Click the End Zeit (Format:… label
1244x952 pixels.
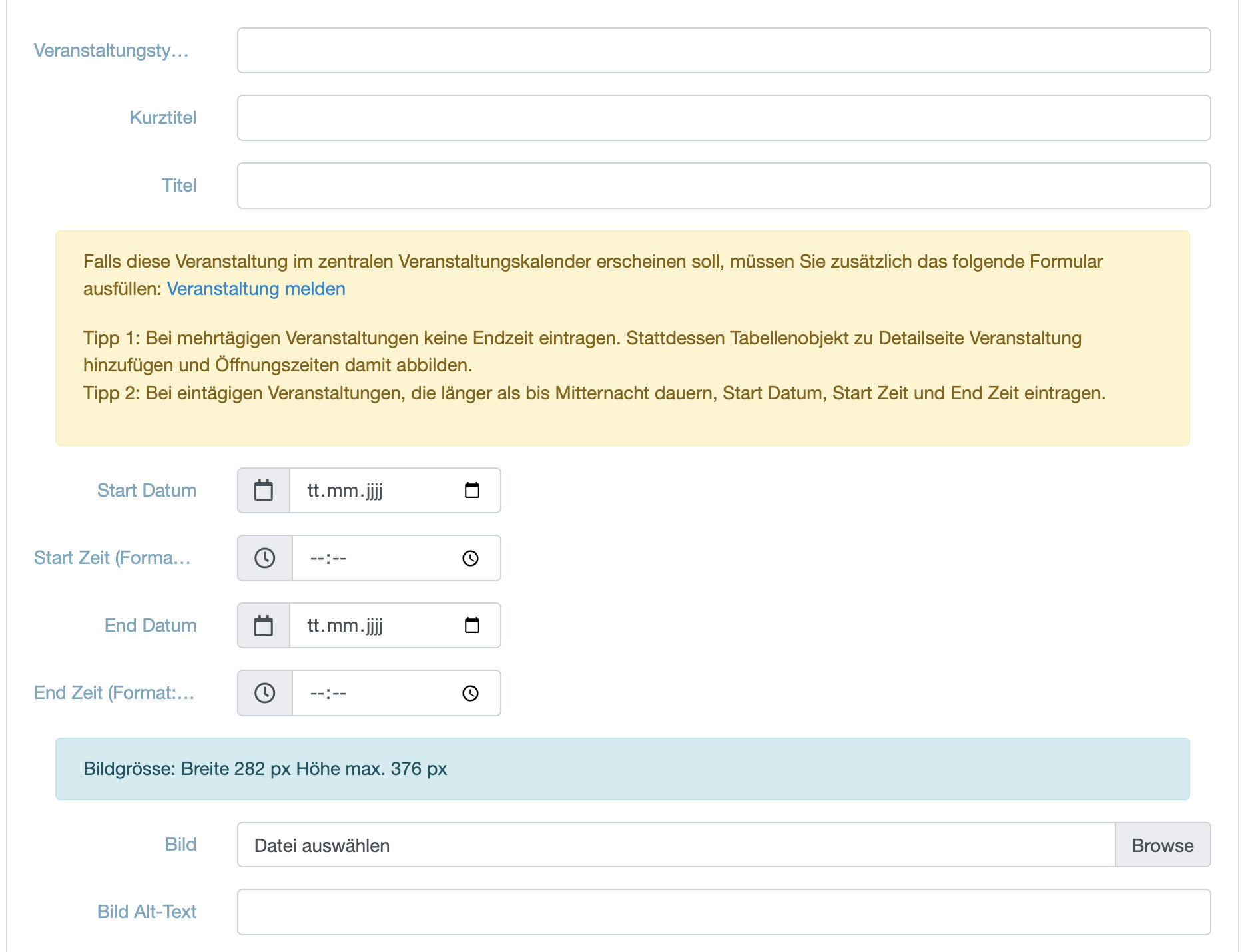pyautogui.click(x=115, y=693)
